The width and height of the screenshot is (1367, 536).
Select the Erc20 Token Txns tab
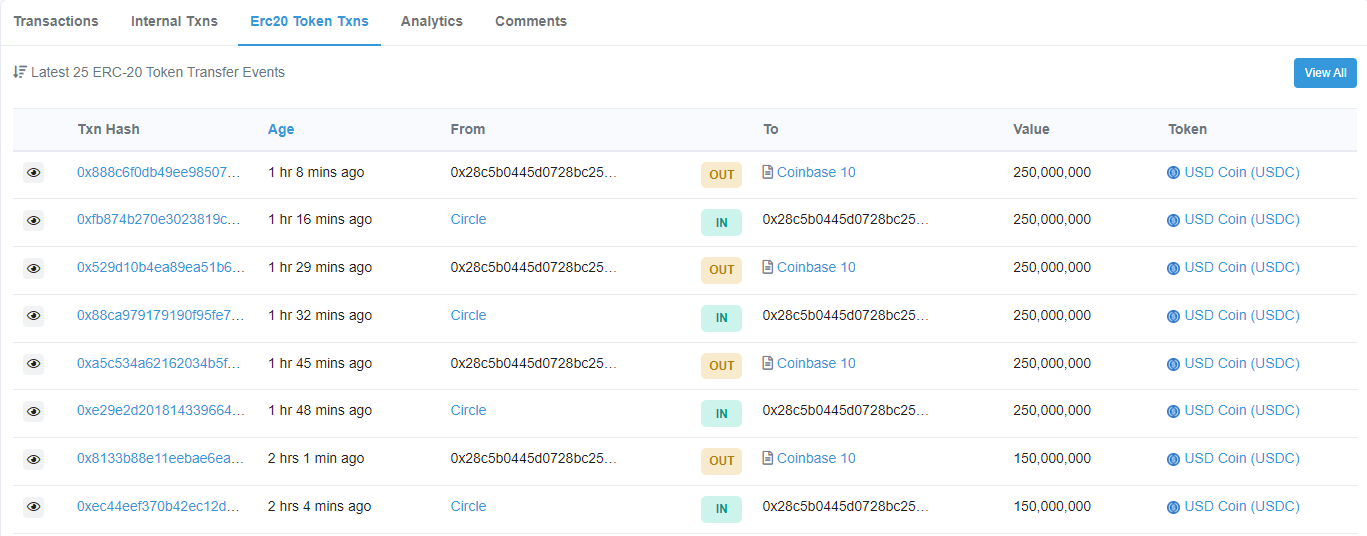(x=309, y=21)
